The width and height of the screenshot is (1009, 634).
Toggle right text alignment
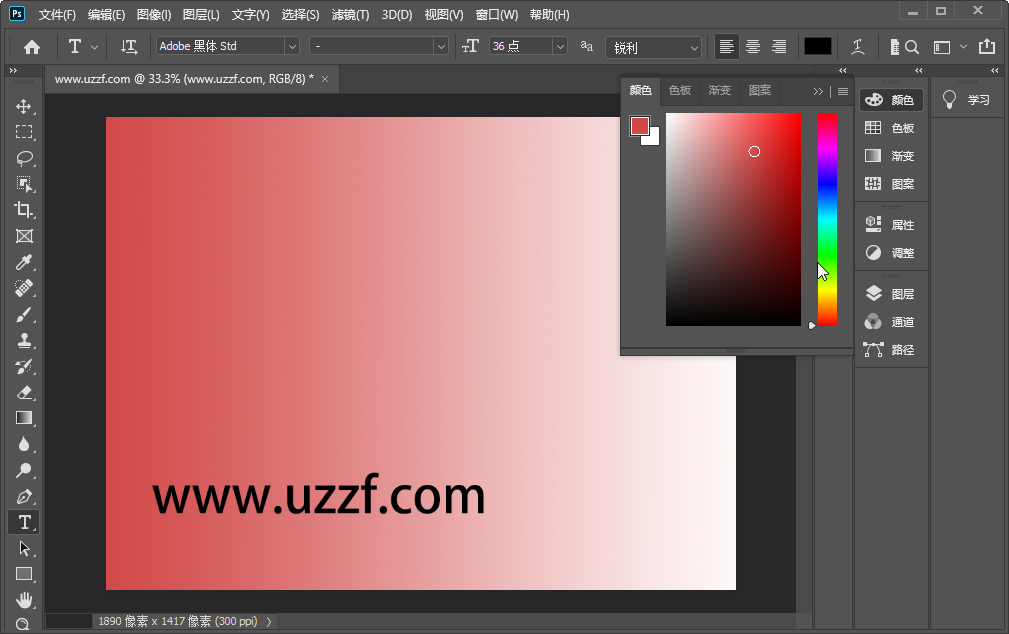[779, 46]
